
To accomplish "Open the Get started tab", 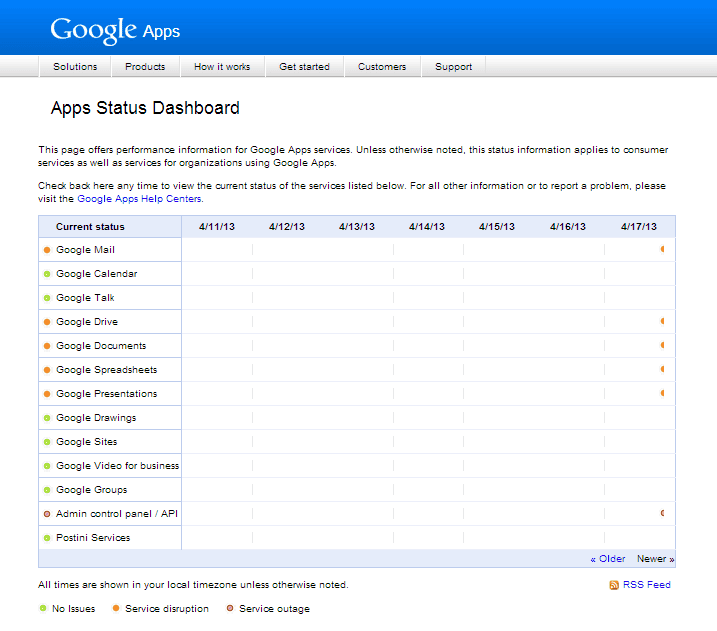I will (x=304, y=67).
